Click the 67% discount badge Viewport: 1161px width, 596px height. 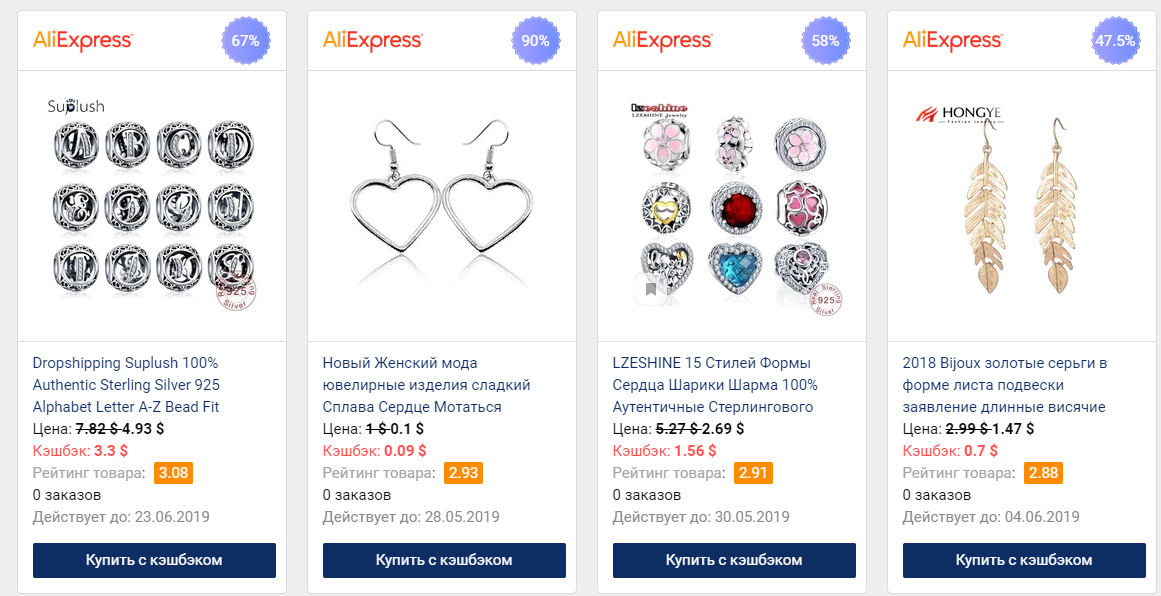tap(246, 41)
